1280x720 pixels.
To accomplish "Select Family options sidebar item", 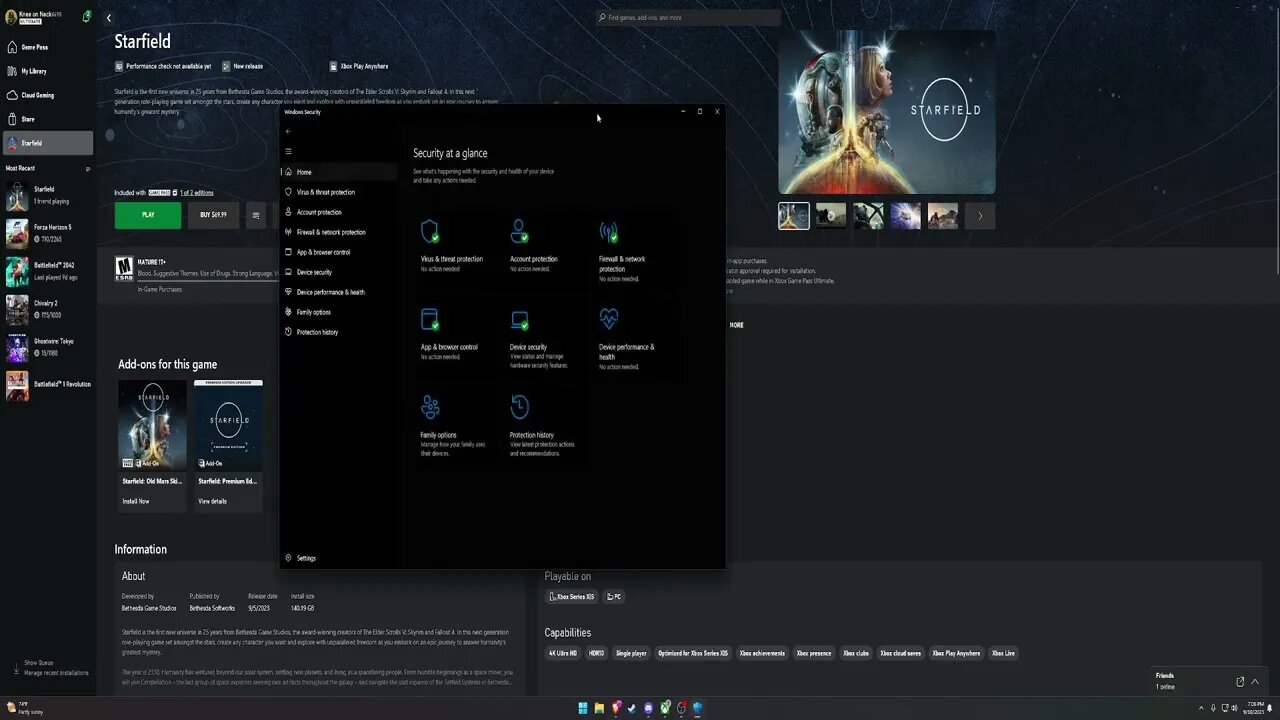I will point(338,312).
